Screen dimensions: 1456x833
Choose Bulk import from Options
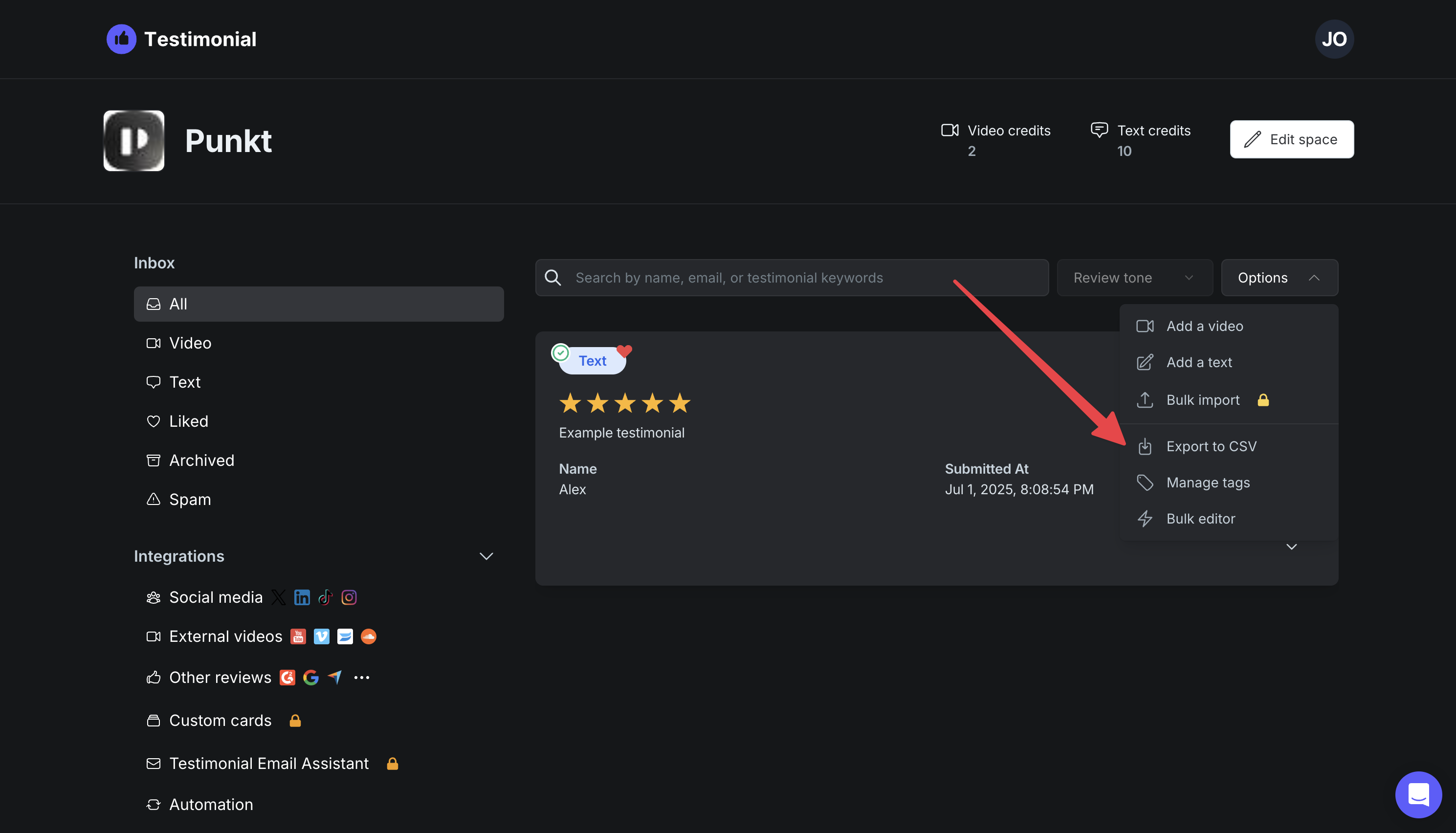click(1228, 400)
